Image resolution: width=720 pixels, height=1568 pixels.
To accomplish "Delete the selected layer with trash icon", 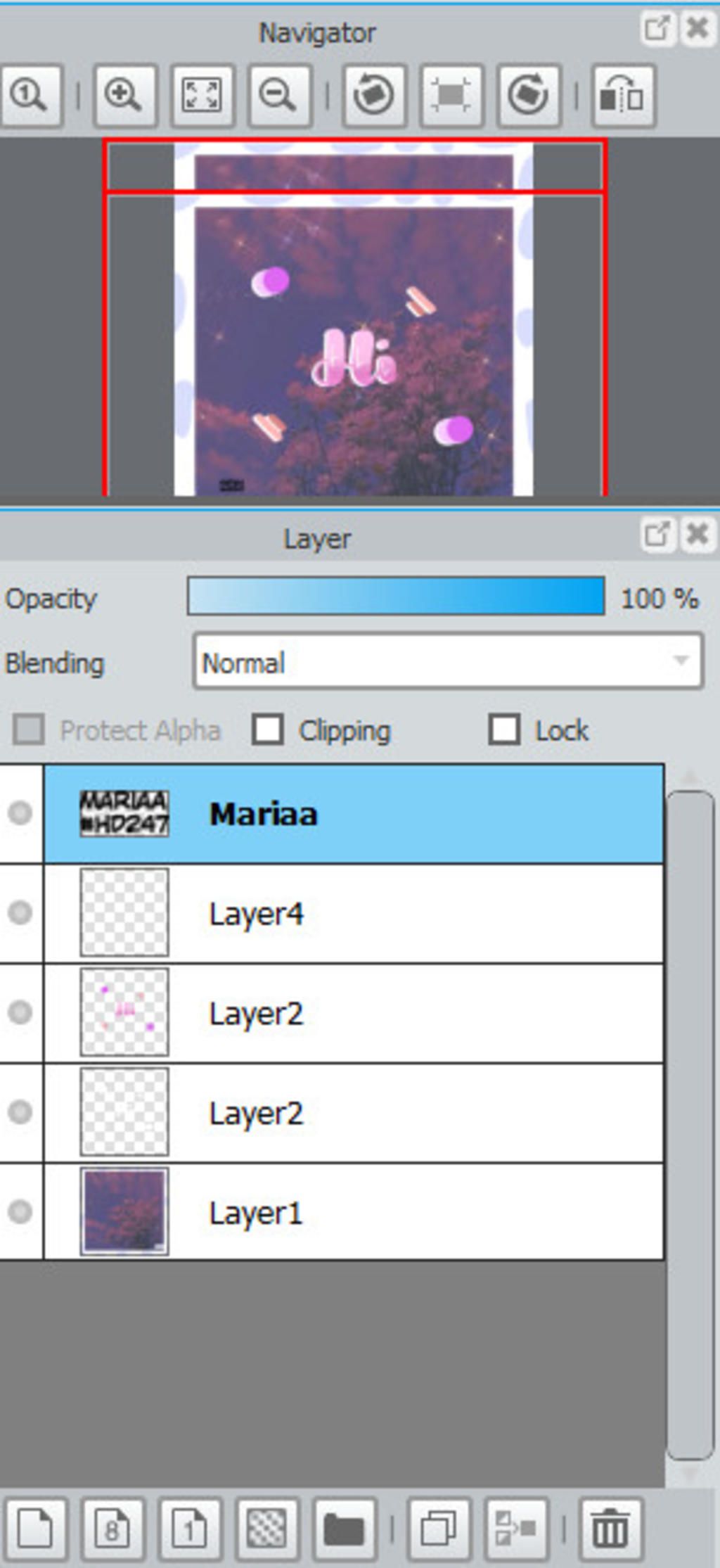I will click(610, 1529).
